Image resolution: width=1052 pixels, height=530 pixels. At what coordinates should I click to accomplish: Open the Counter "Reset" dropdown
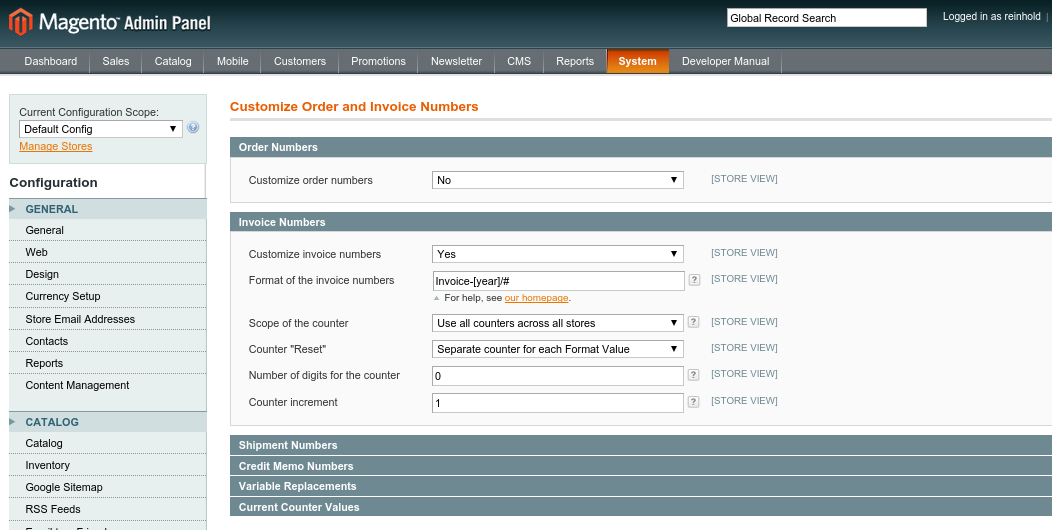(x=557, y=349)
